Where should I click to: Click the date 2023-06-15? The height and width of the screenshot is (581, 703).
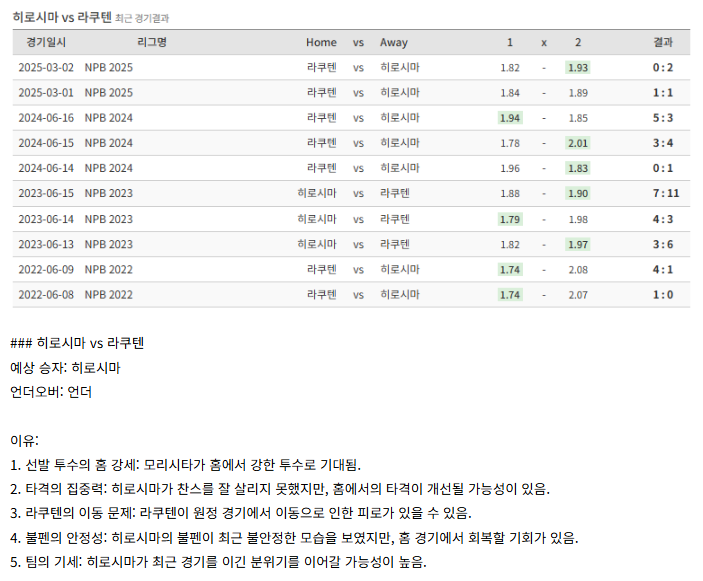[46, 193]
